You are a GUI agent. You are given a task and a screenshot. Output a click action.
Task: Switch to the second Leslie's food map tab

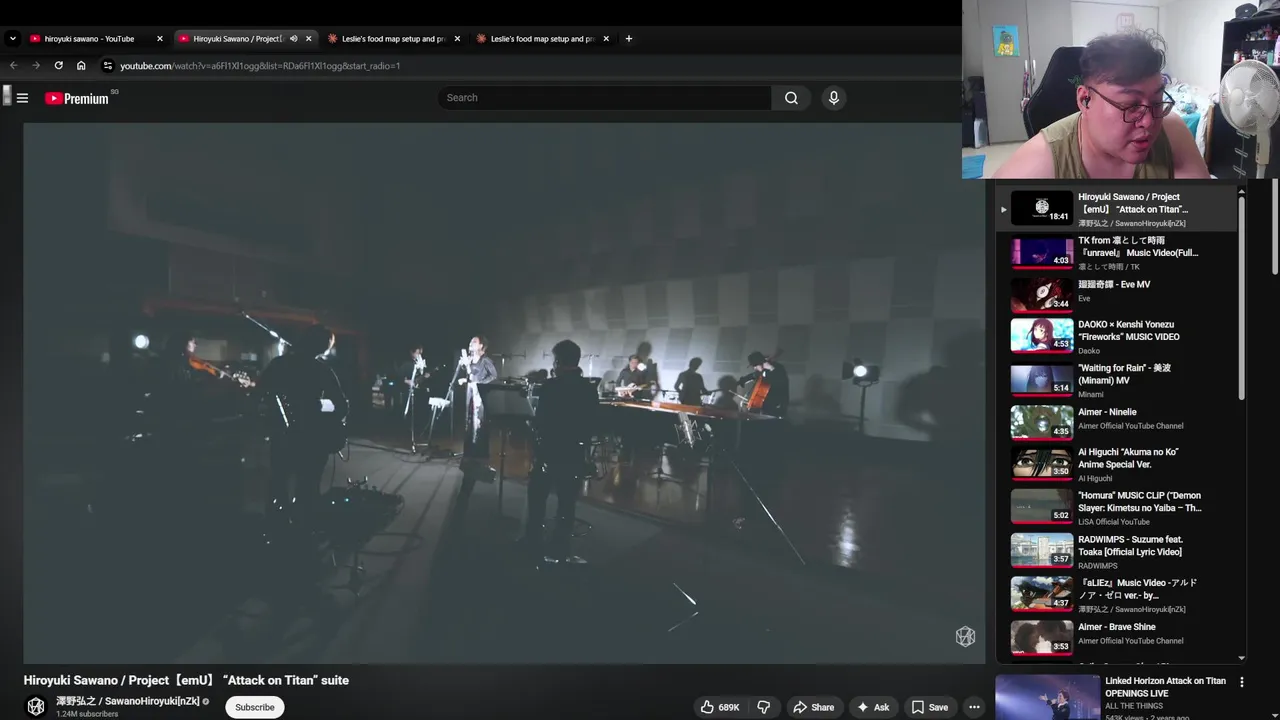(542, 39)
